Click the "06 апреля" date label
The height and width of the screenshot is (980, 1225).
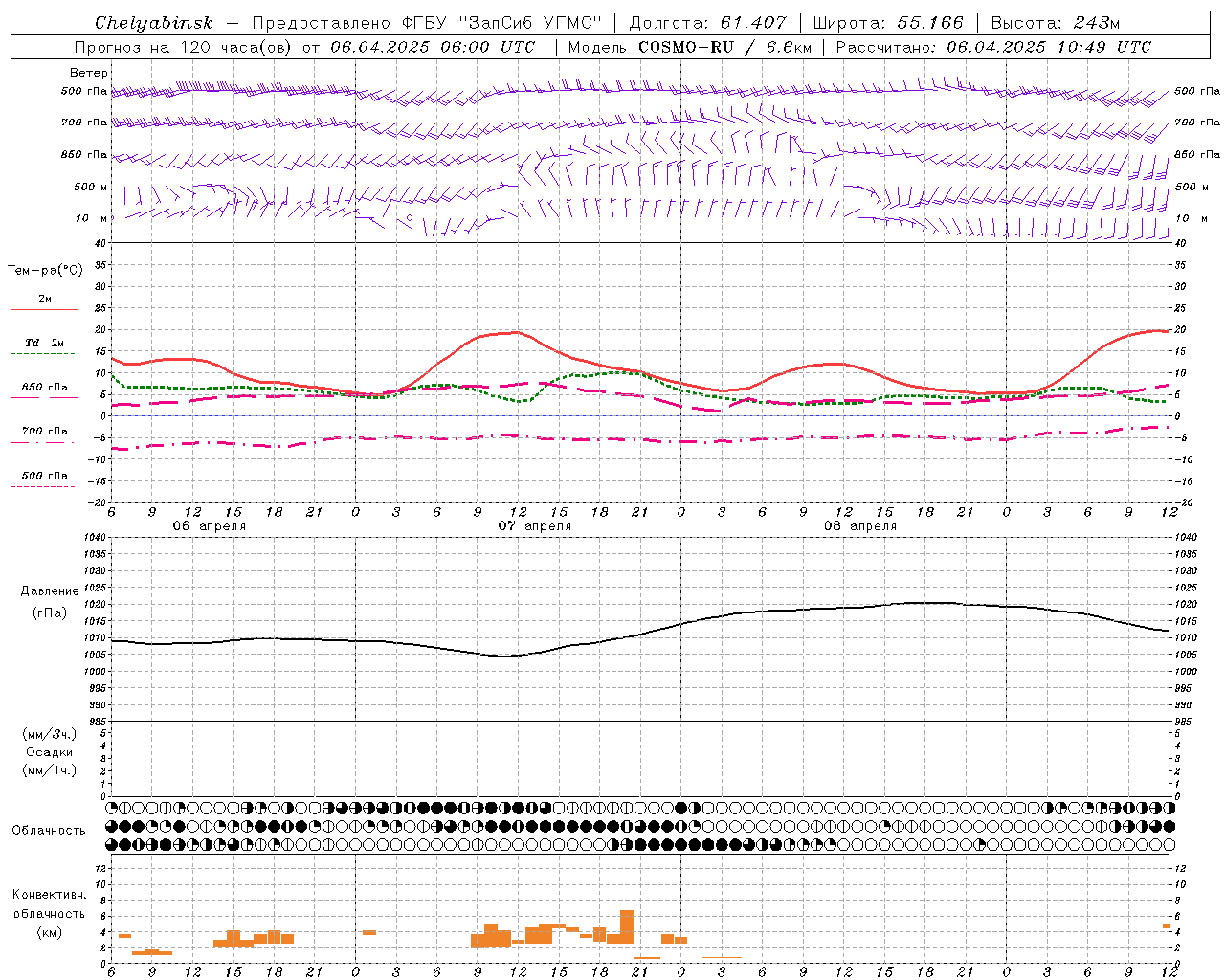pos(210,526)
